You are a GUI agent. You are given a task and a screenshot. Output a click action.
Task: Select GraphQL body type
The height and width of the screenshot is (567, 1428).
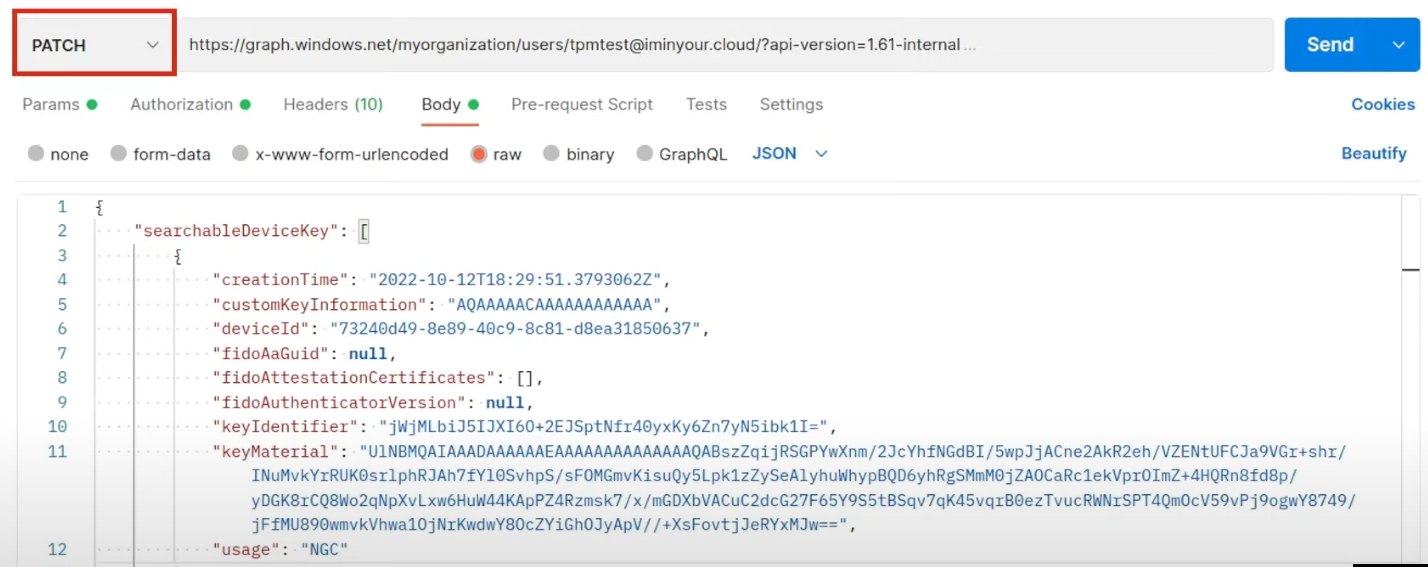click(x=644, y=154)
